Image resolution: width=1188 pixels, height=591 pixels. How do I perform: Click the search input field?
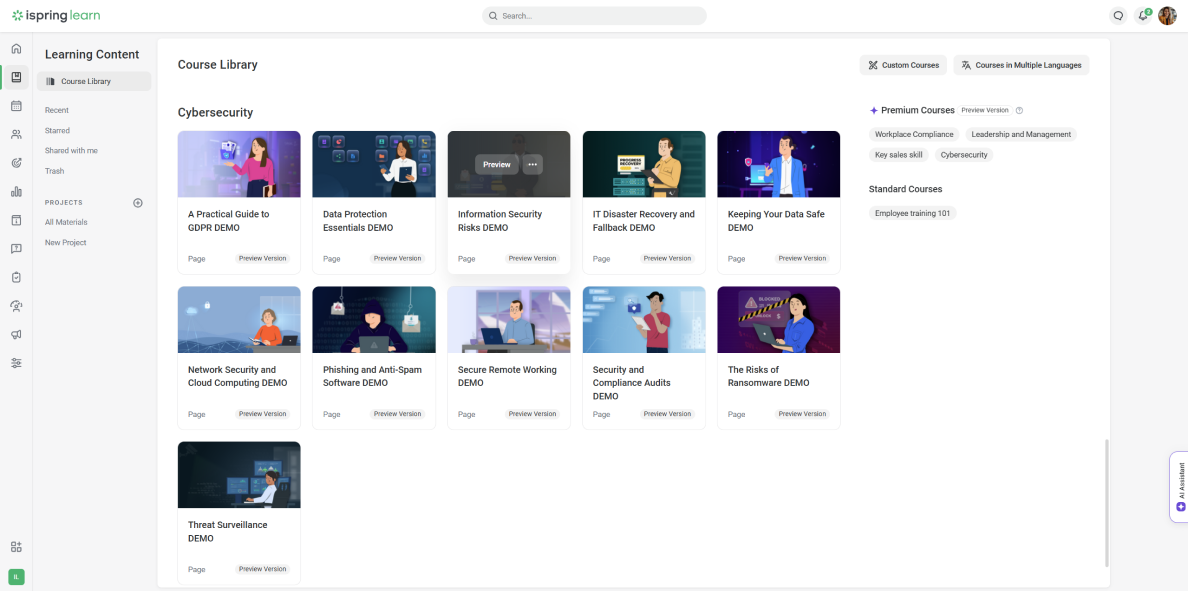point(594,16)
